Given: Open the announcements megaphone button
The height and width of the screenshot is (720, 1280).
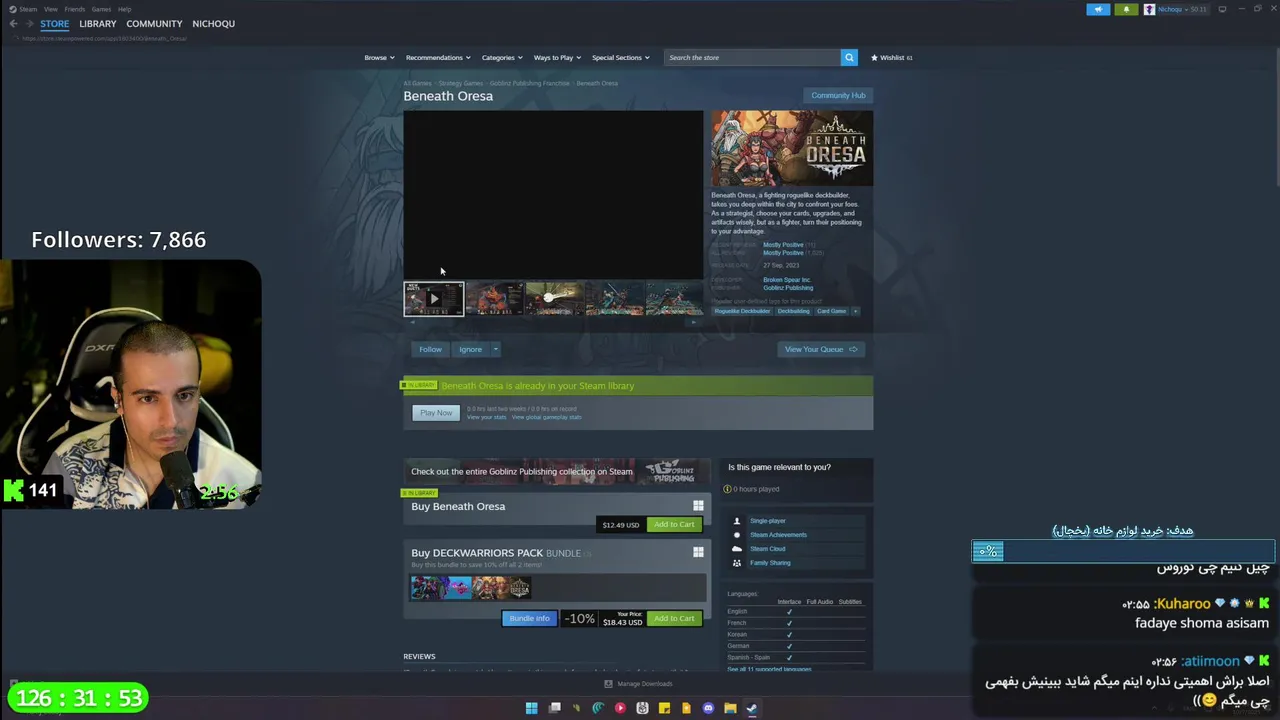Looking at the screenshot, I should point(1098,9).
